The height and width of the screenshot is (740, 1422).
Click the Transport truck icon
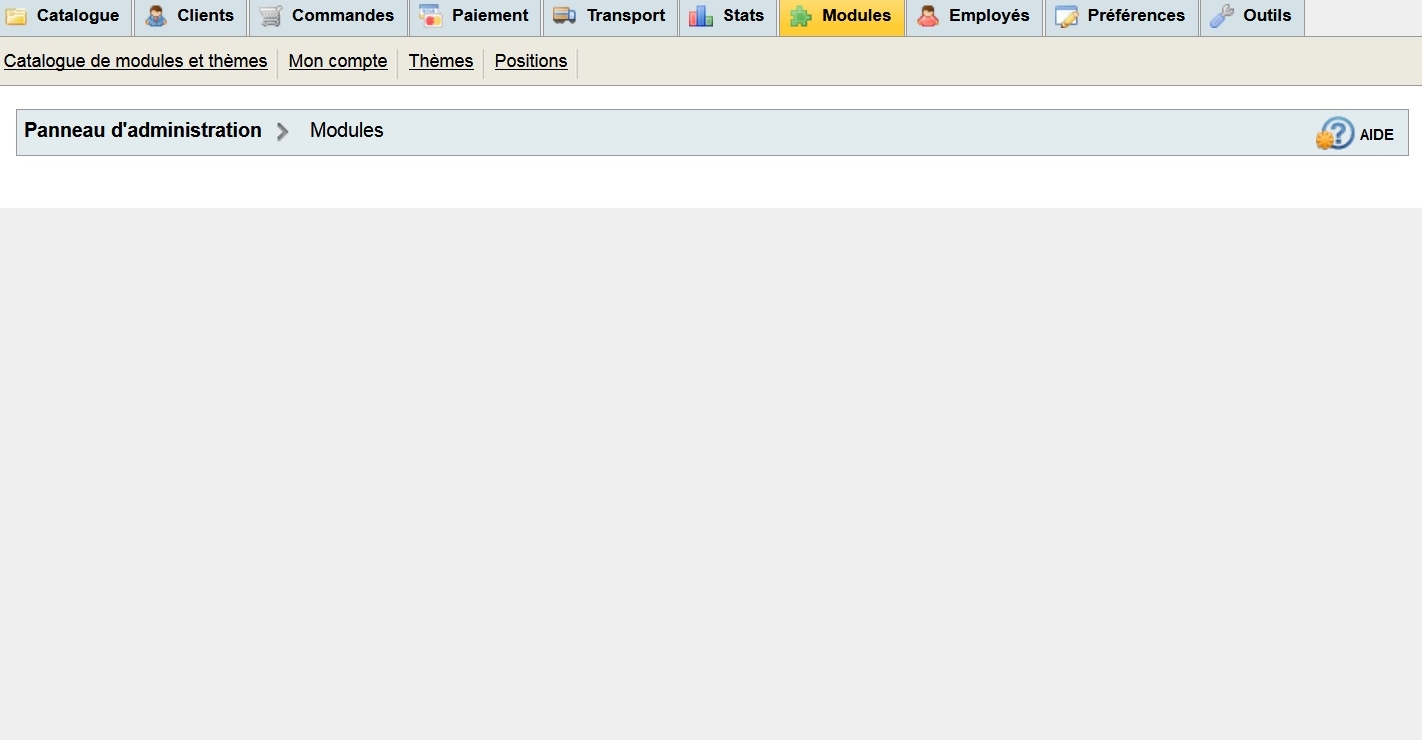[x=565, y=16]
